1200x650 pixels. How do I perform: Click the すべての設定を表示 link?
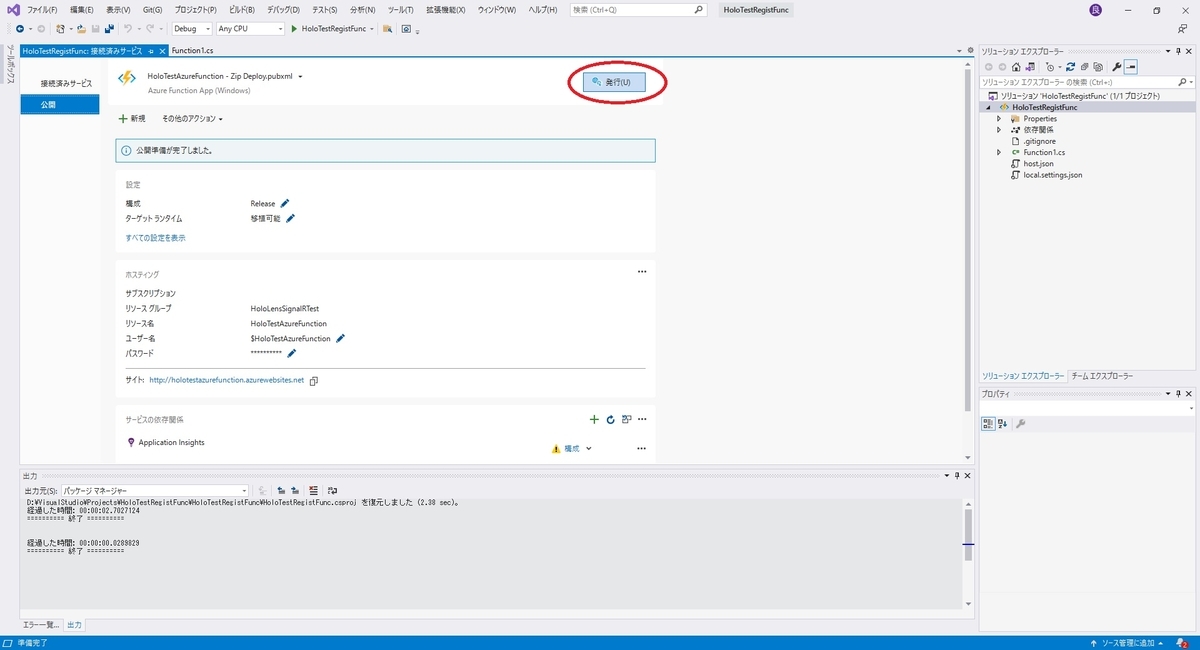[x=155, y=238]
